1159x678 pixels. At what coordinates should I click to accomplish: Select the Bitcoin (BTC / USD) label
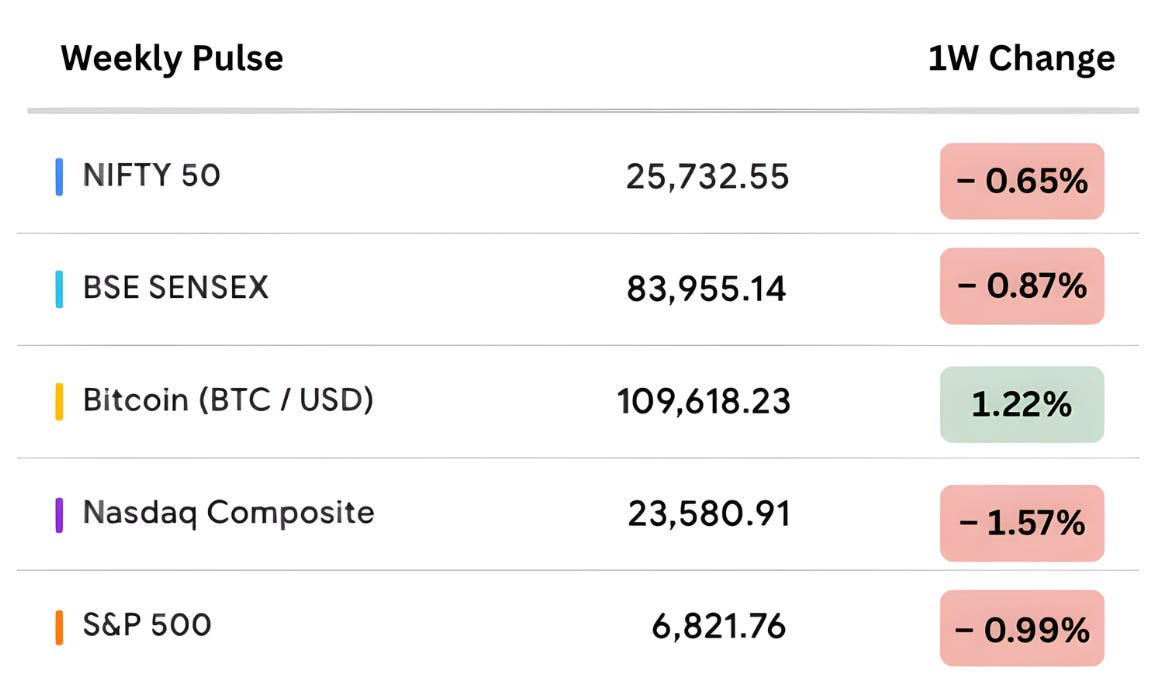[228, 400]
